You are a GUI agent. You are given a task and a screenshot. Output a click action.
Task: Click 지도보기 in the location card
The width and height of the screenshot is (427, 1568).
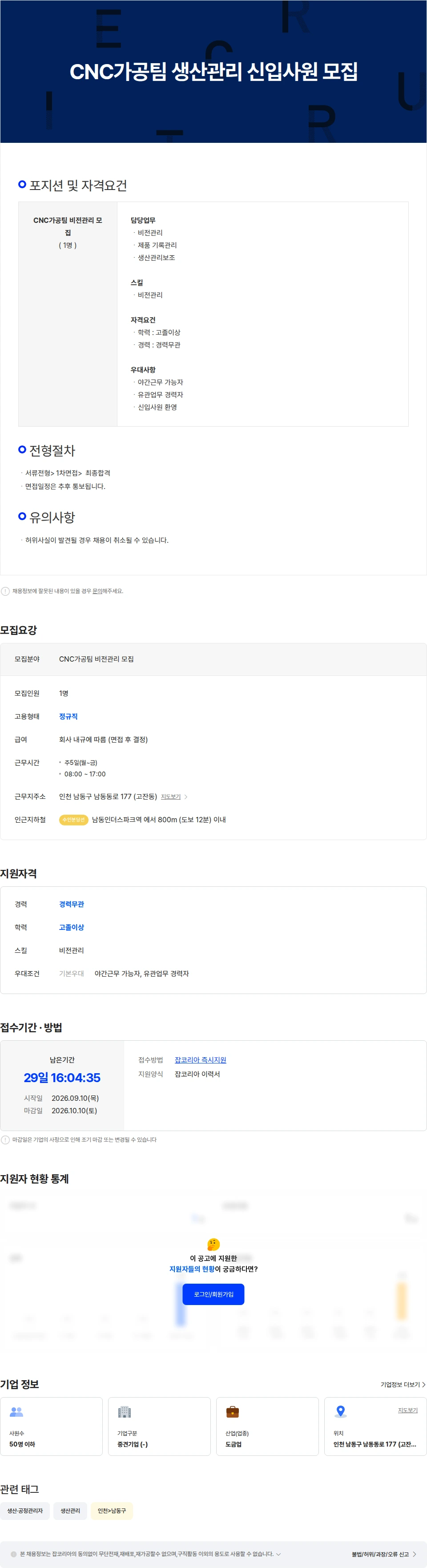click(407, 1410)
